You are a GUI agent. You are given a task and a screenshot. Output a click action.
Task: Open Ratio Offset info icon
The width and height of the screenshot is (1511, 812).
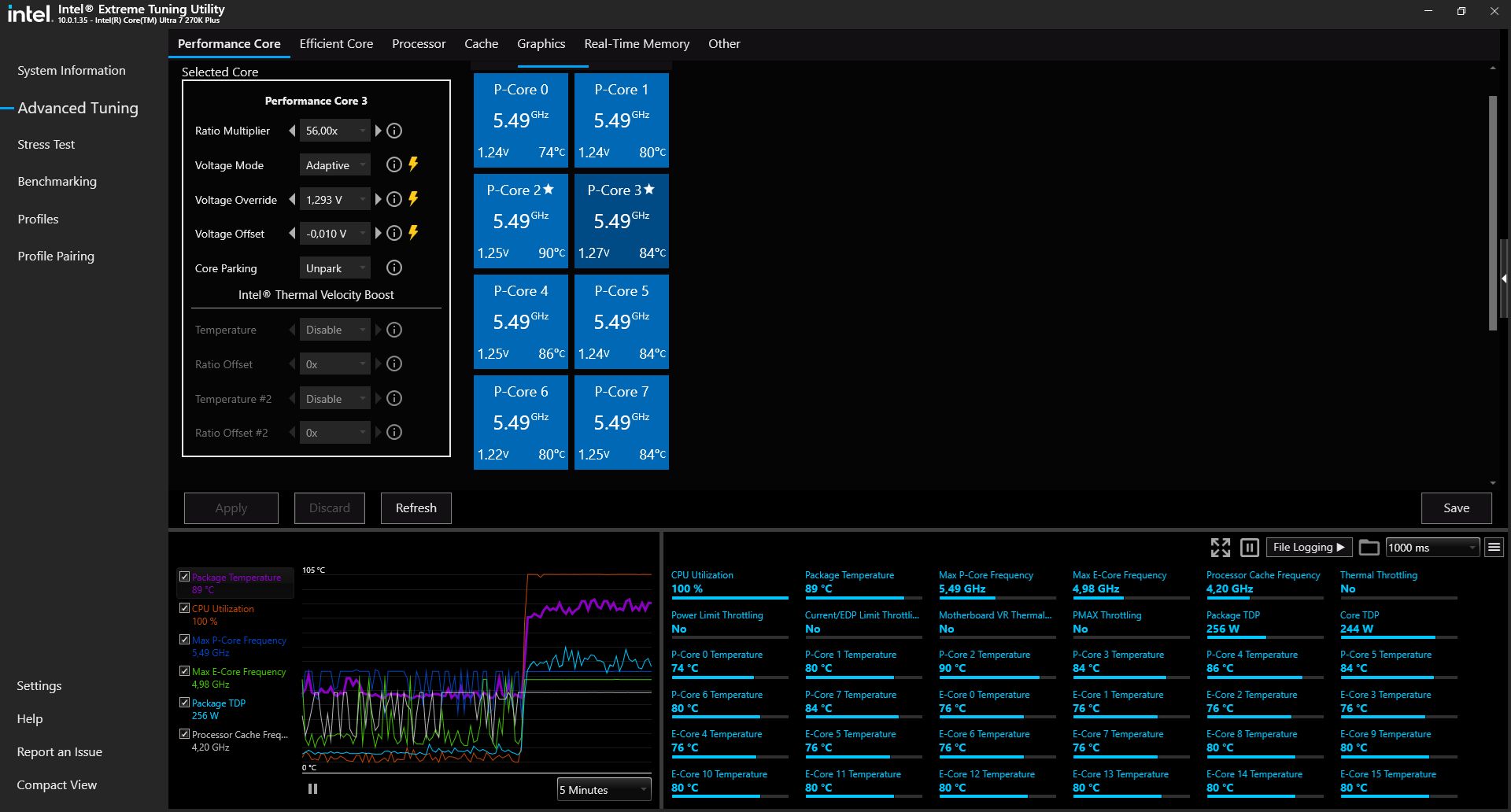point(394,364)
